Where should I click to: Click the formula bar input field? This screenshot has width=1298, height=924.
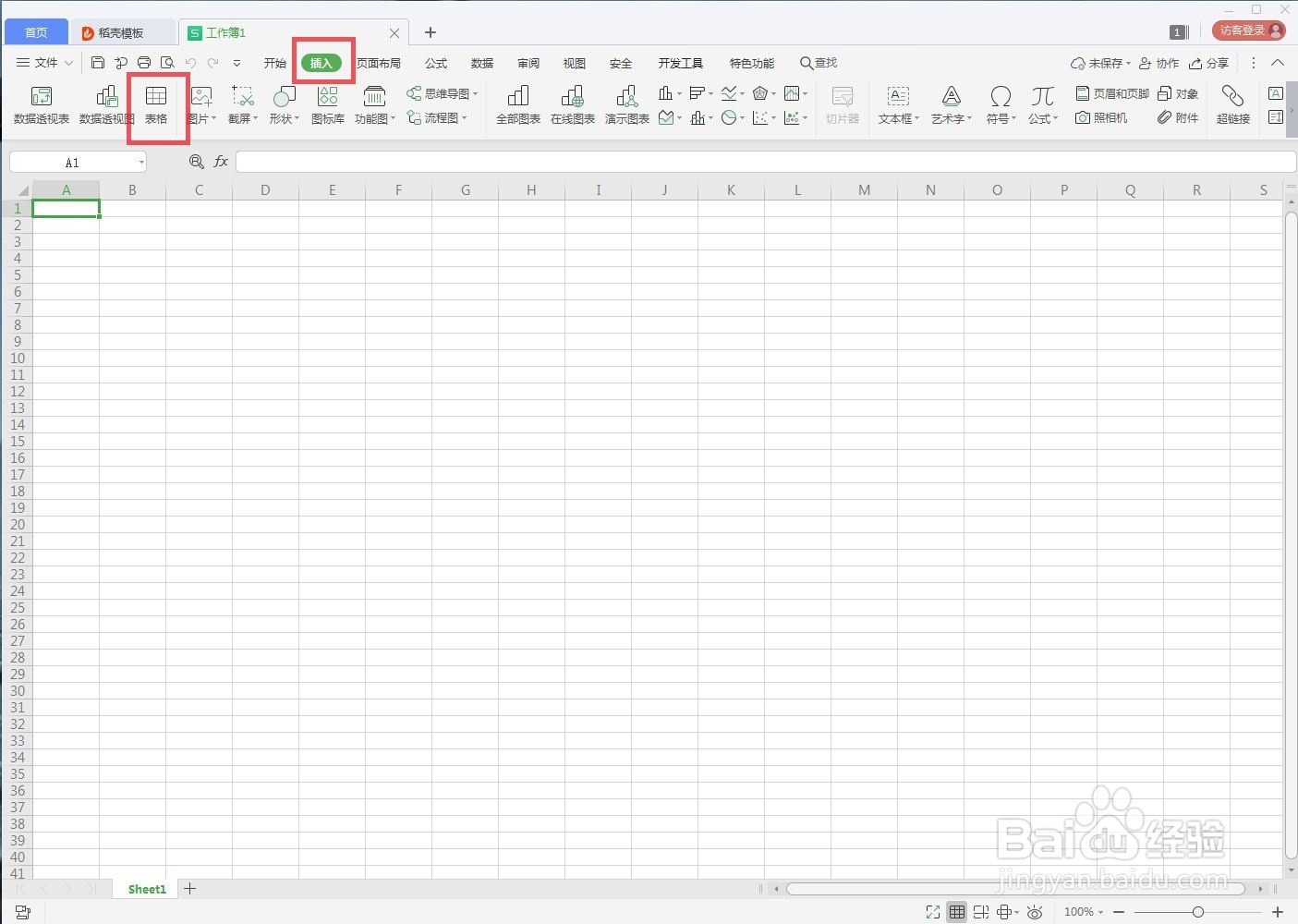tap(766, 162)
